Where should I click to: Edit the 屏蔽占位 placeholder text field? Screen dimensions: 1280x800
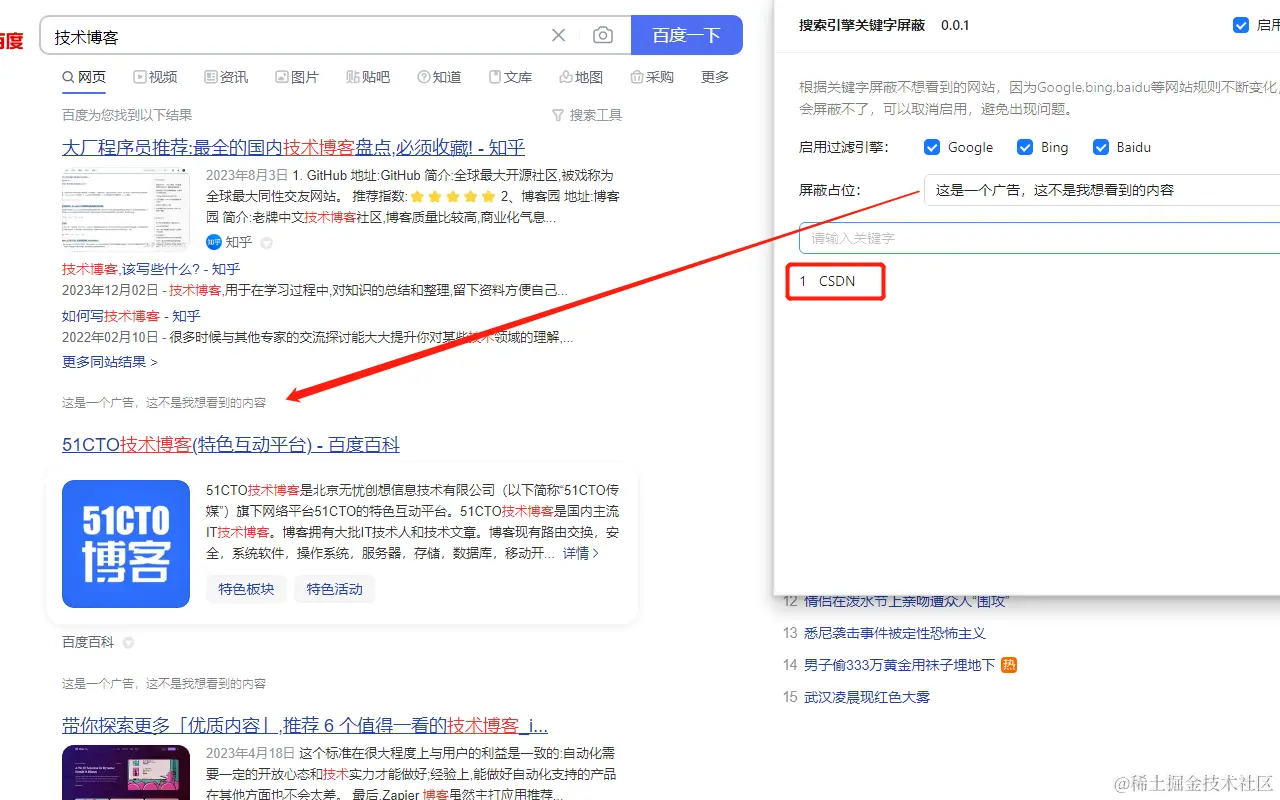[x=1102, y=189]
